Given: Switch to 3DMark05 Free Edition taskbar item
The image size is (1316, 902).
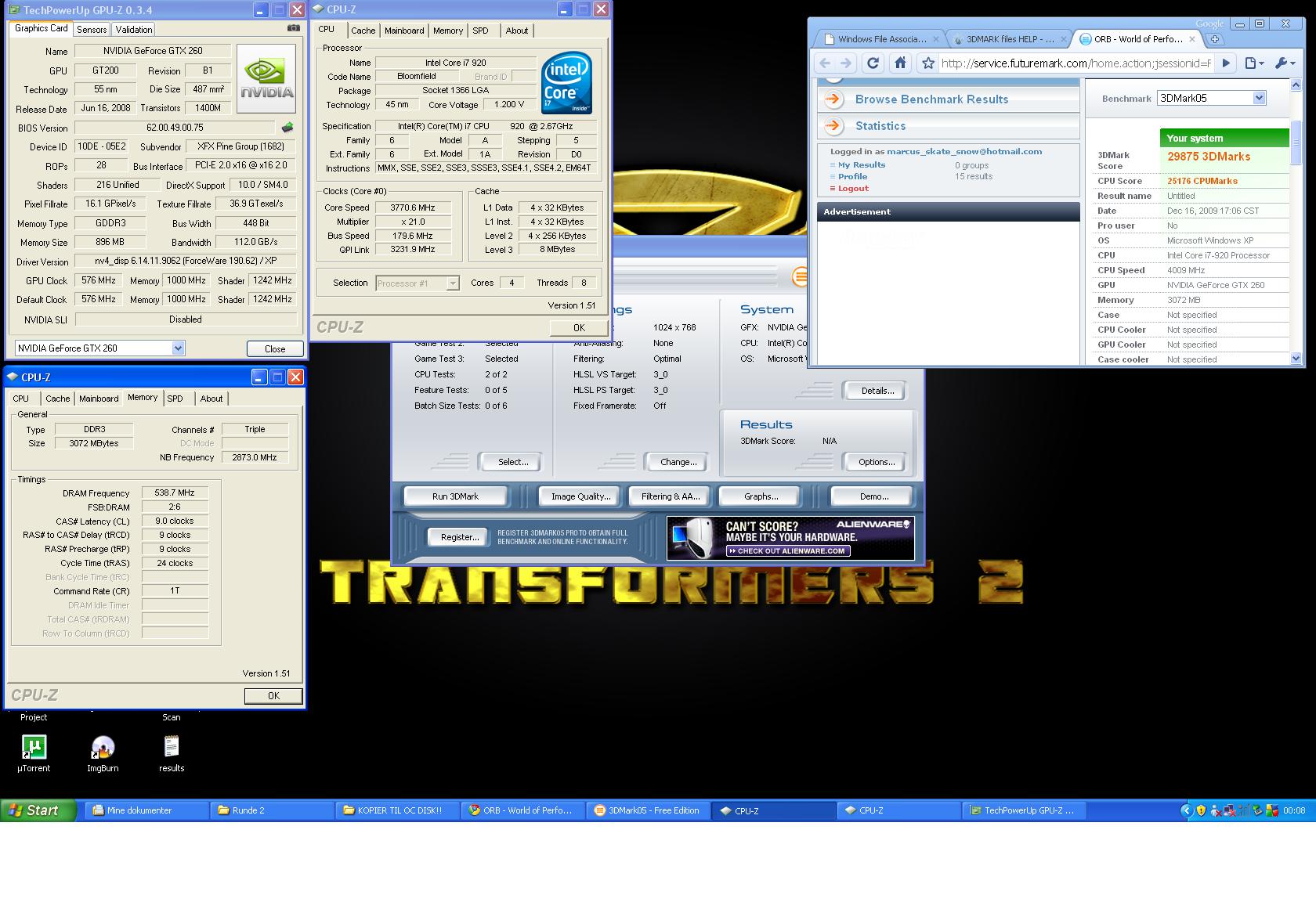Looking at the screenshot, I should [x=648, y=810].
